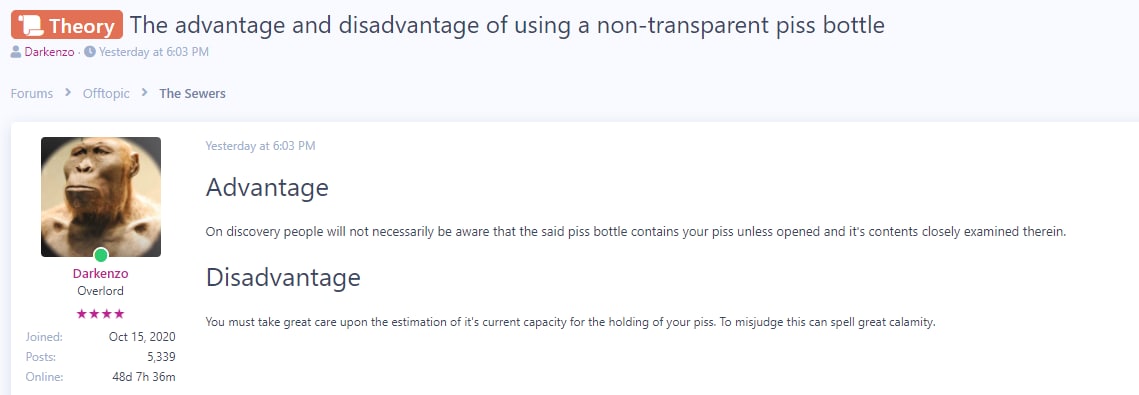Viewport: 1139px width, 395px height.
Task: Open Darkenzo author link under title
Action: point(49,52)
